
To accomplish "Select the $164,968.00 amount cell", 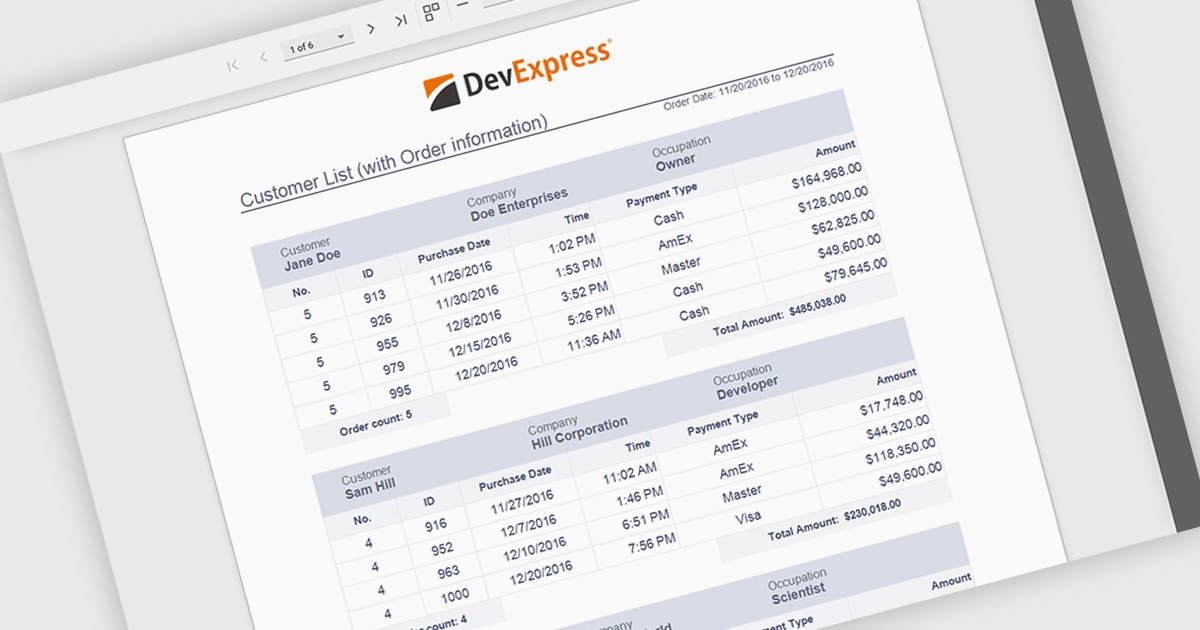I will tap(826, 177).
